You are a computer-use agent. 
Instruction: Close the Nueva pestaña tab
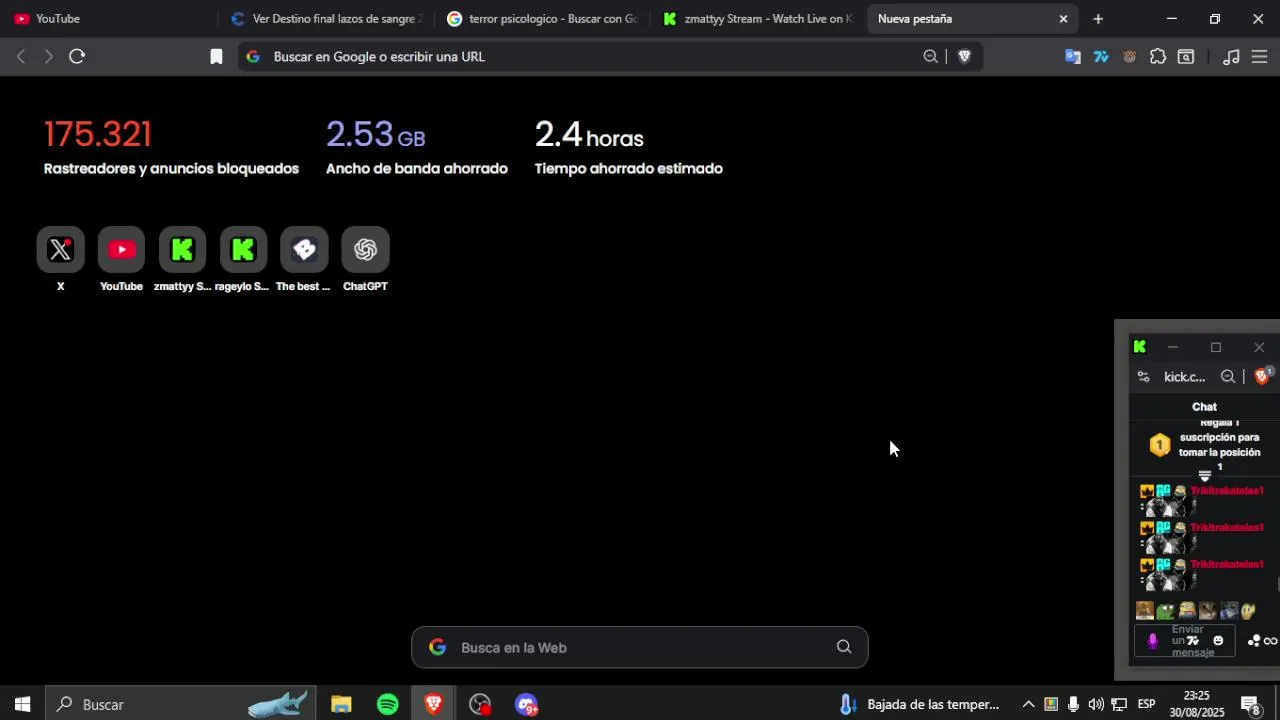point(1063,19)
